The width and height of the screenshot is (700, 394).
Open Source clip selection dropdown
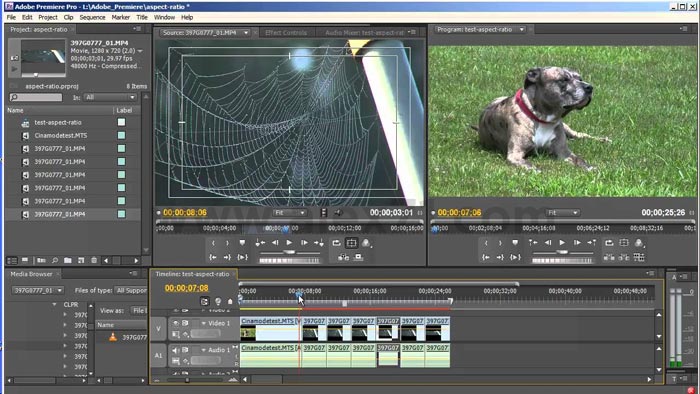246,33
